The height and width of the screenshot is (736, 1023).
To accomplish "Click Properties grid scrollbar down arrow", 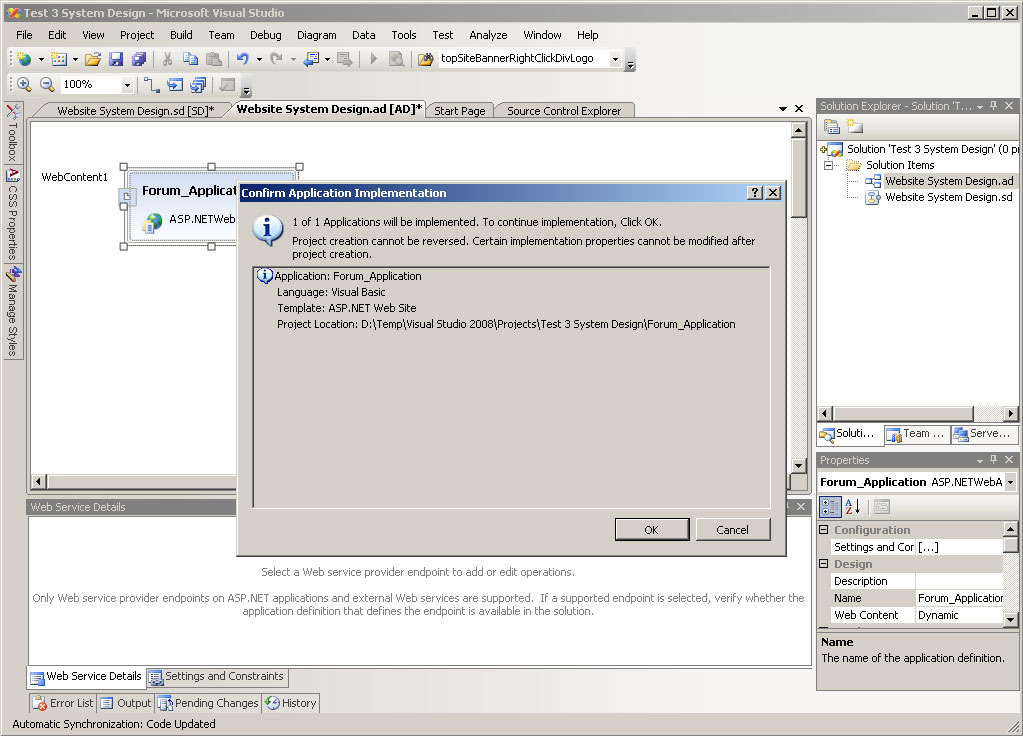I will coord(1010,619).
